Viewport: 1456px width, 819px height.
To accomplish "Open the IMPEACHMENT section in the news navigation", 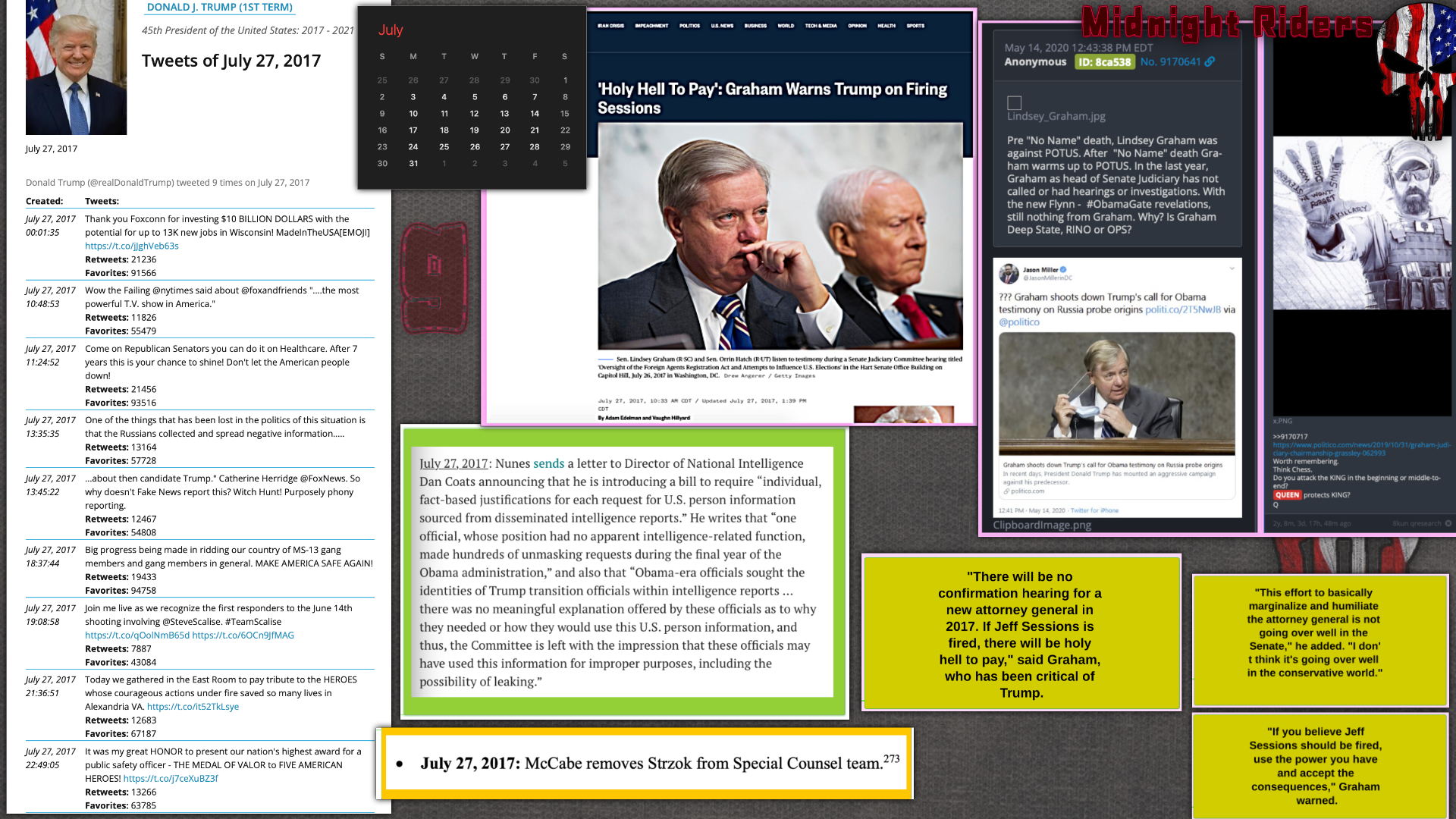I will (x=651, y=26).
